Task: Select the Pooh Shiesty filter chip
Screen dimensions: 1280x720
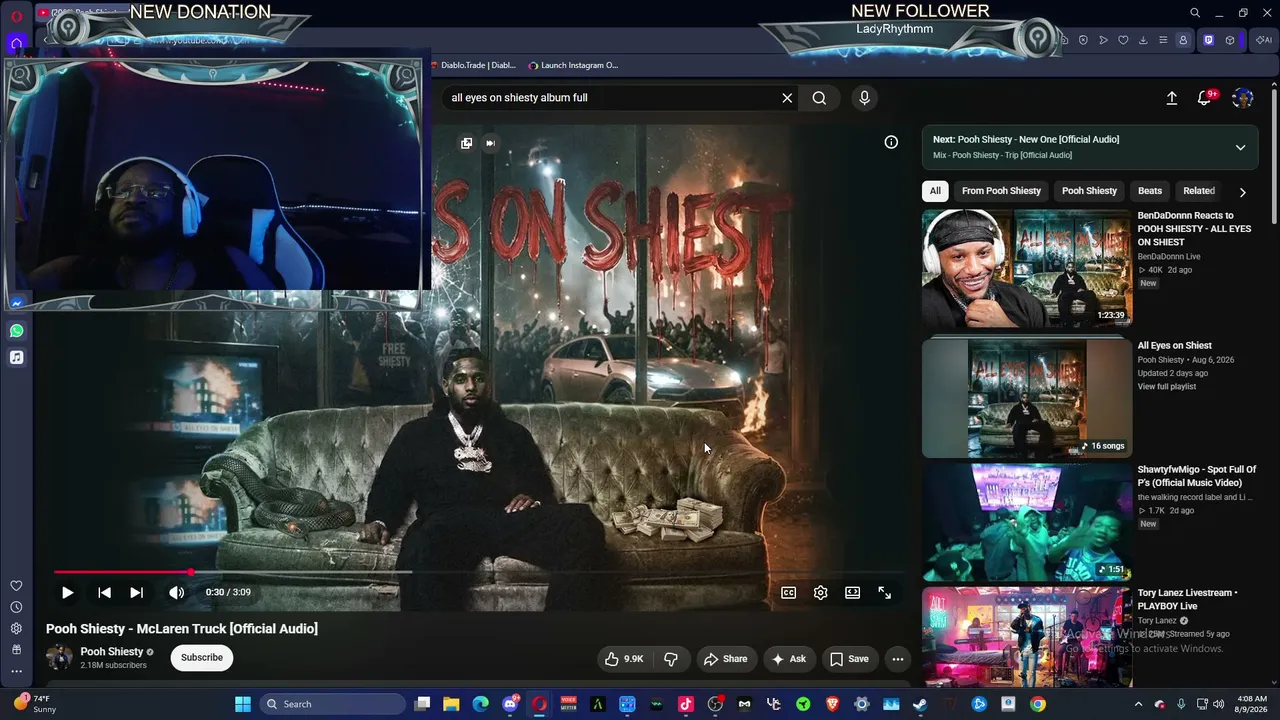Action: (x=1089, y=191)
